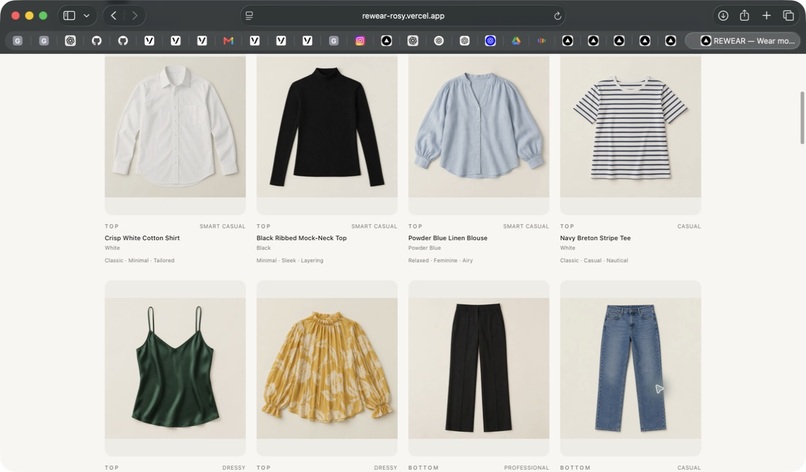This screenshot has width=806, height=472.
Task: Open a new tab with plus icon
Action: tap(766, 15)
